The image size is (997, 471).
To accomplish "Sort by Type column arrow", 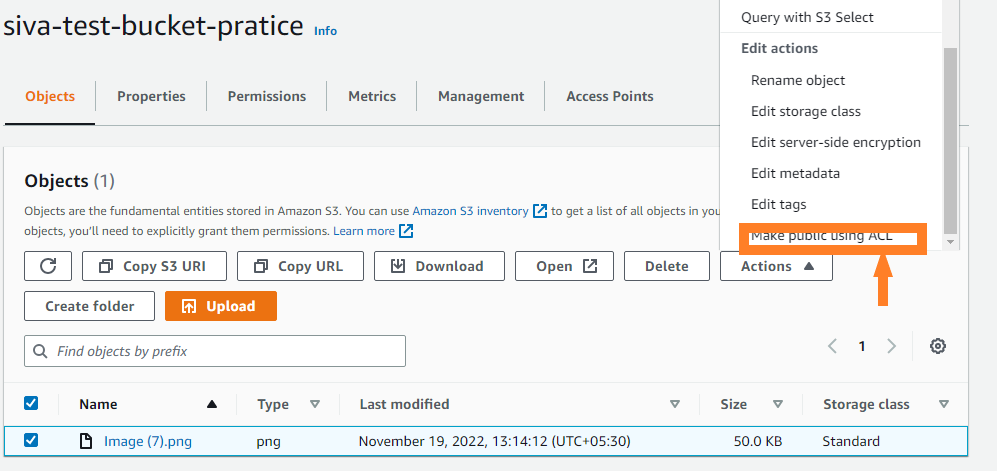I will [314, 404].
